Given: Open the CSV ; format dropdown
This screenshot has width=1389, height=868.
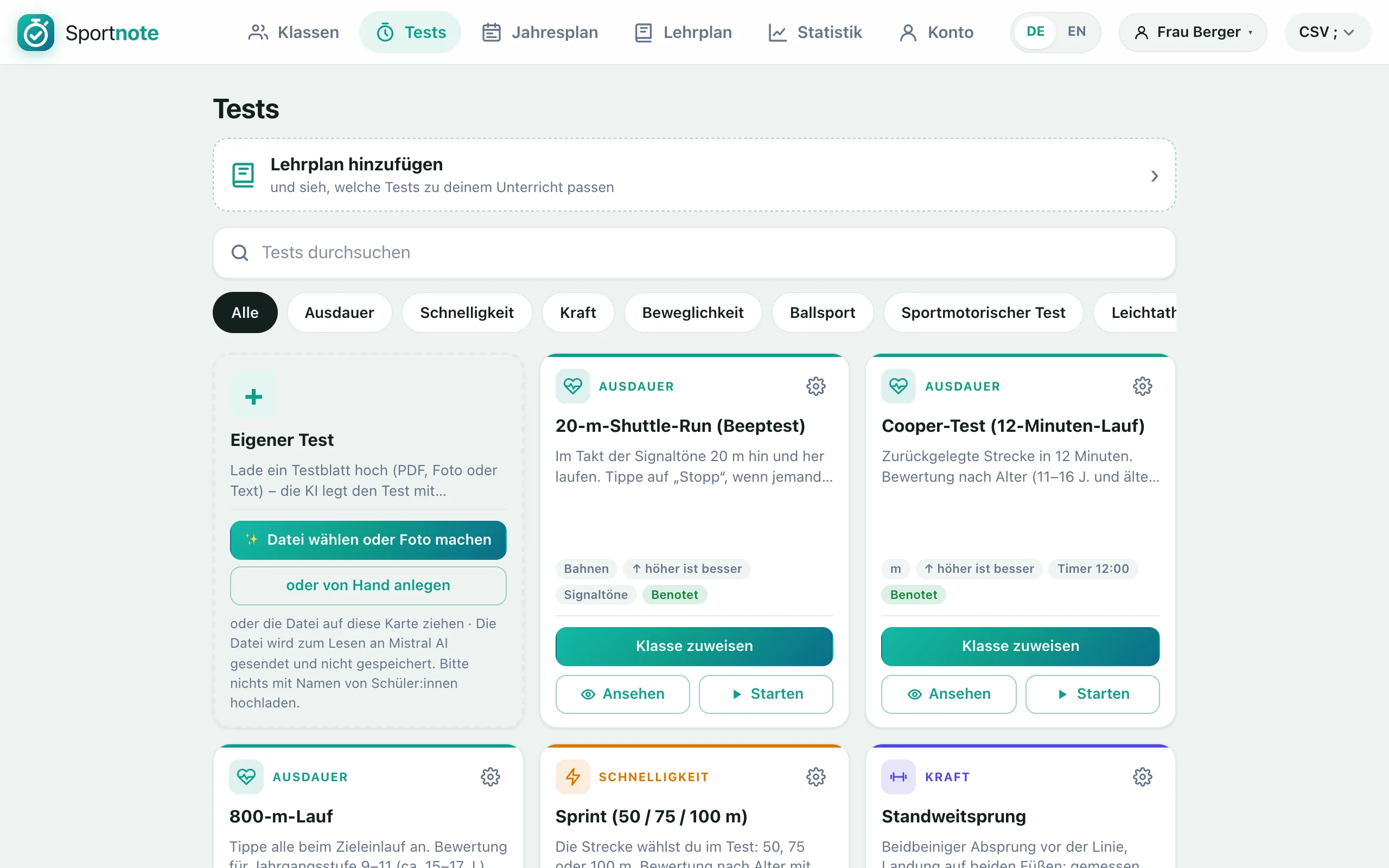Looking at the screenshot, I should tap(1327, 32).
